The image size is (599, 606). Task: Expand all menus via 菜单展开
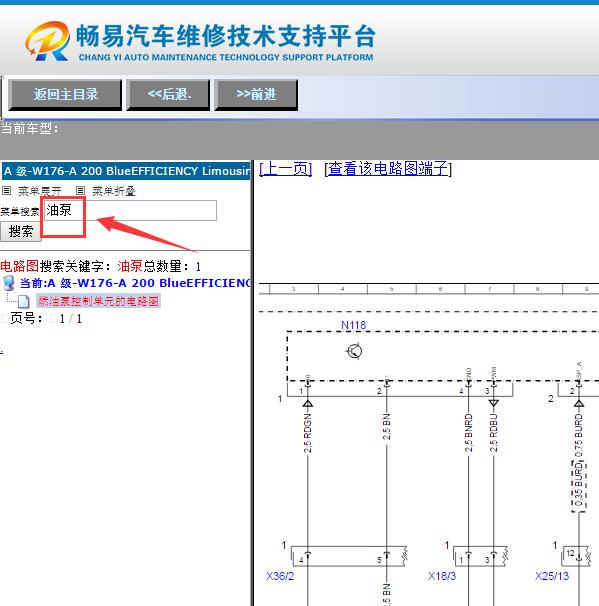pyautogui.click(x=40, y=191)
